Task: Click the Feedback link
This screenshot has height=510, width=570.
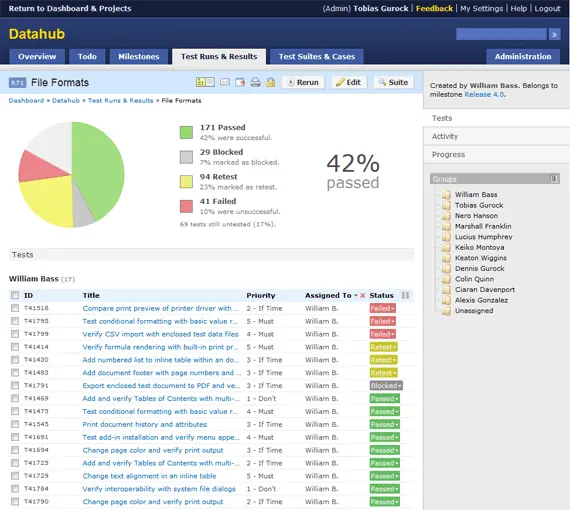Action: (x=434, y=8)
